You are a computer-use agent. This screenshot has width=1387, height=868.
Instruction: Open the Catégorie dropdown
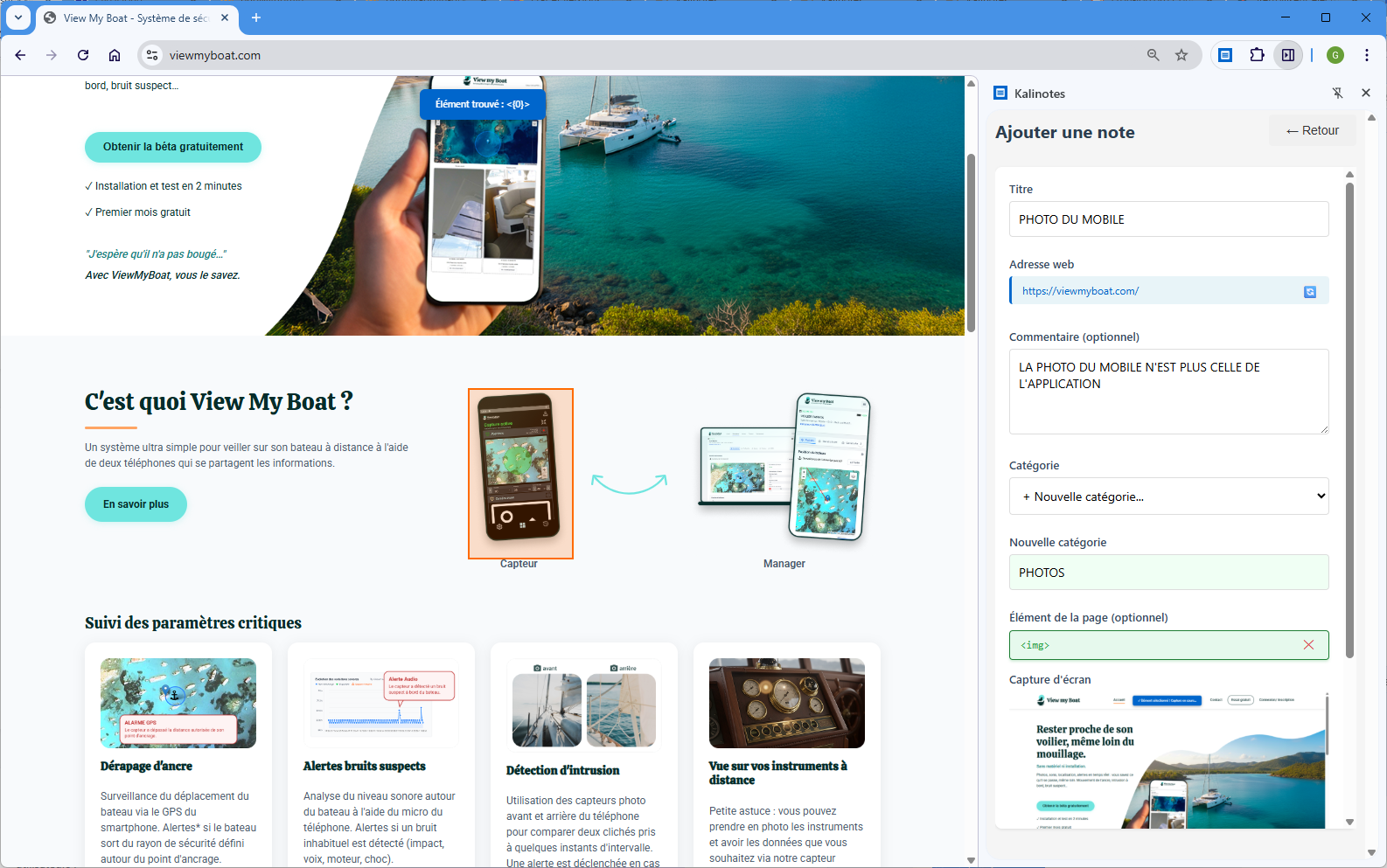pyautogui.click(x=1168, y=496)
